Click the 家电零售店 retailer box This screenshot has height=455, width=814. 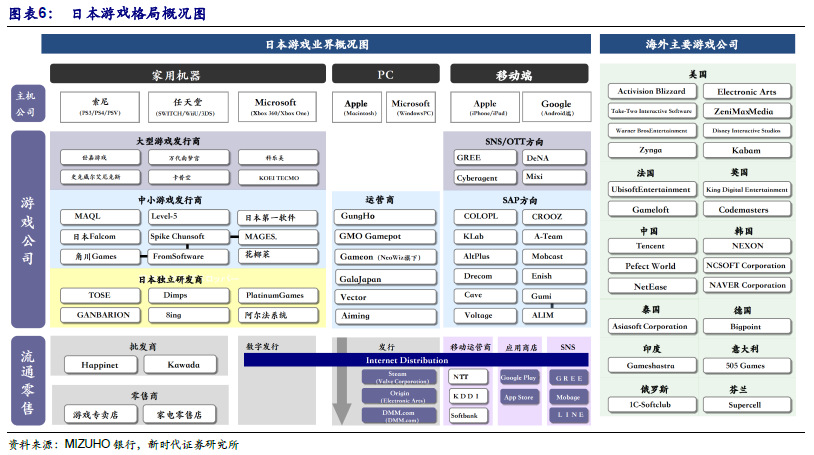tap(181, 414)
